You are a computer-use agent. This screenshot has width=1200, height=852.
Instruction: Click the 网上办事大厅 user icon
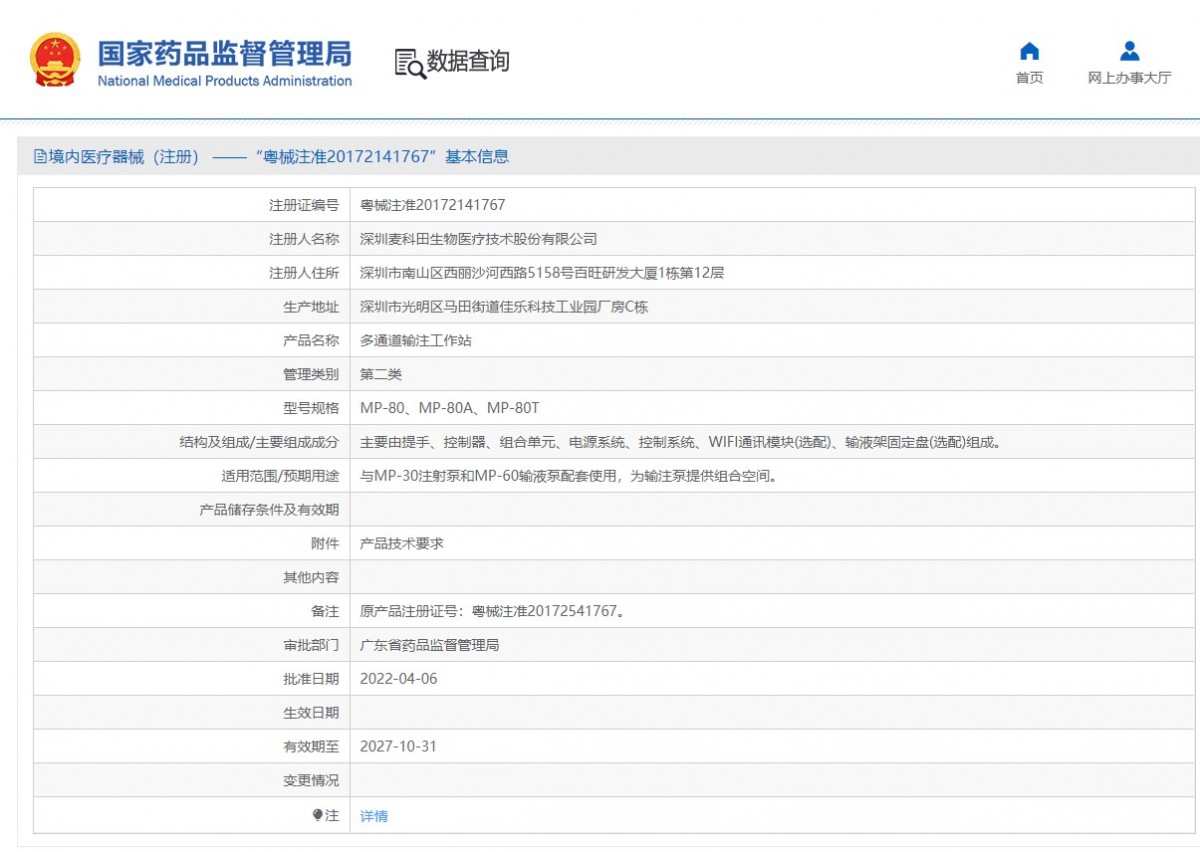1129,51
